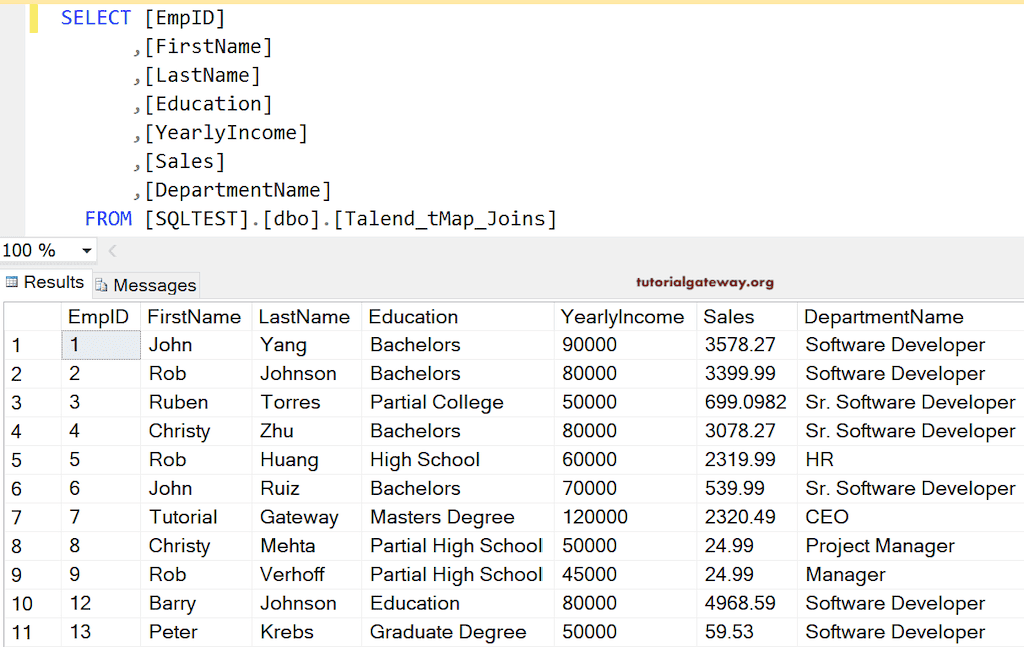Click the Sales cell showing 699.0982
Screen dimensions: 1024x647
pos(744,402)
